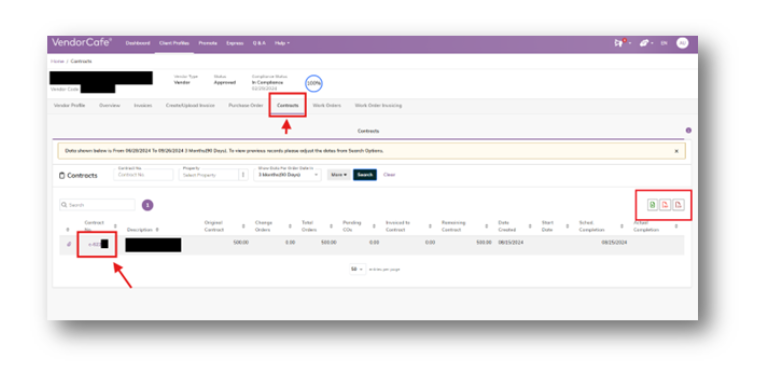Sort by Total Orders column
Viewport: 775px width, 391px height.
pos(331,226)
